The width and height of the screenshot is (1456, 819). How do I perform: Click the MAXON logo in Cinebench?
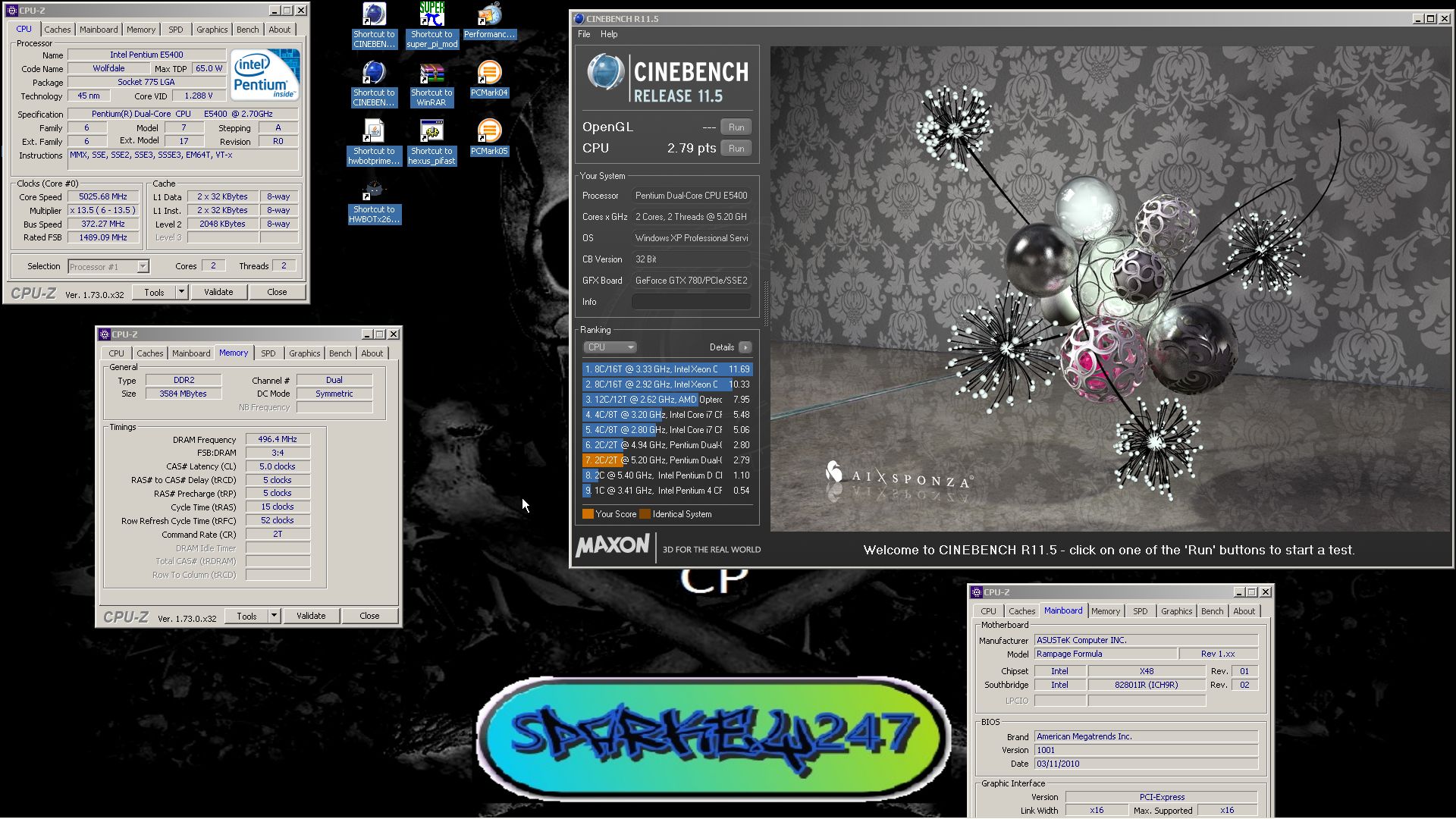[x=613, y=546]
